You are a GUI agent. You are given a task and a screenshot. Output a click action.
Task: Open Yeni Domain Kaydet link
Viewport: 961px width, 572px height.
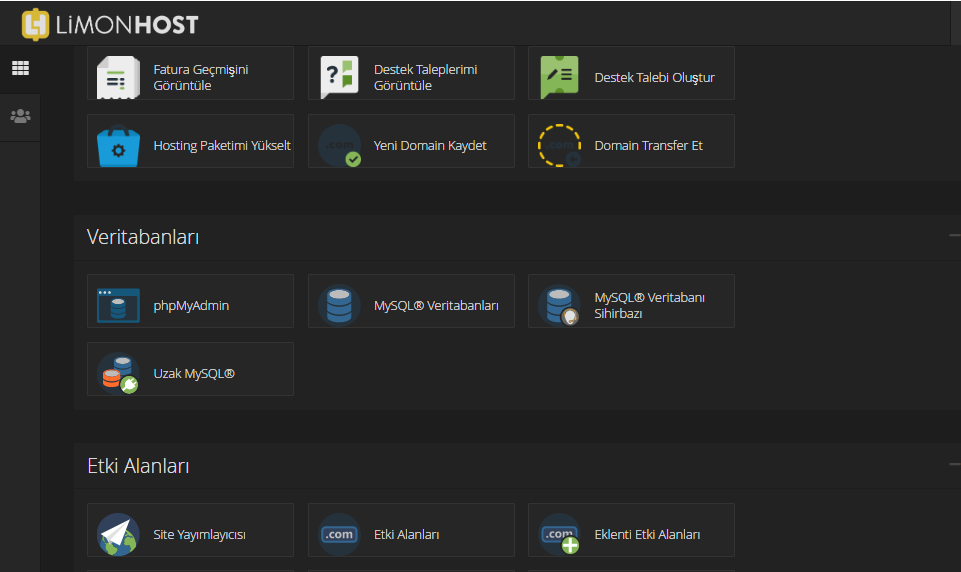(x=430, y=145)
